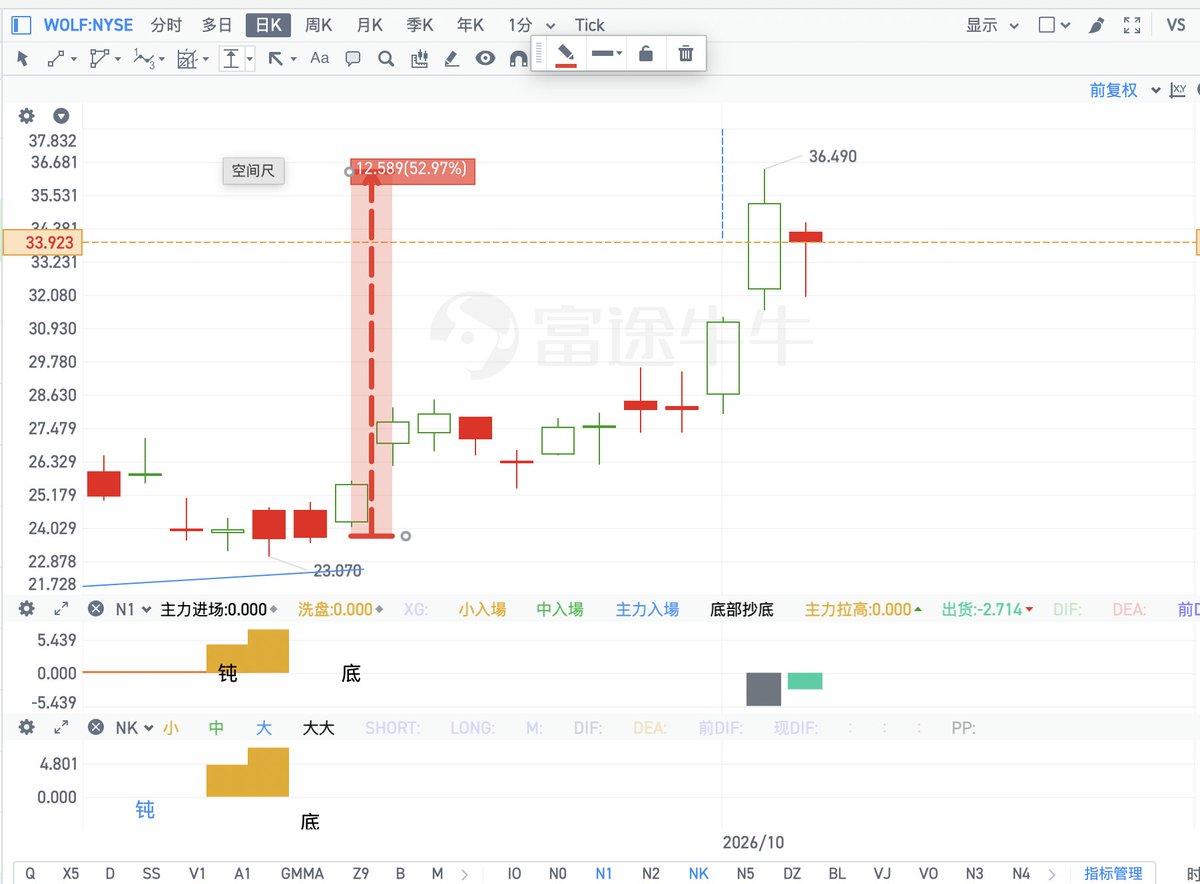1200x884 pixels.
Task: Switch to 多日 multi-day view
Action: tap(217, 25)
